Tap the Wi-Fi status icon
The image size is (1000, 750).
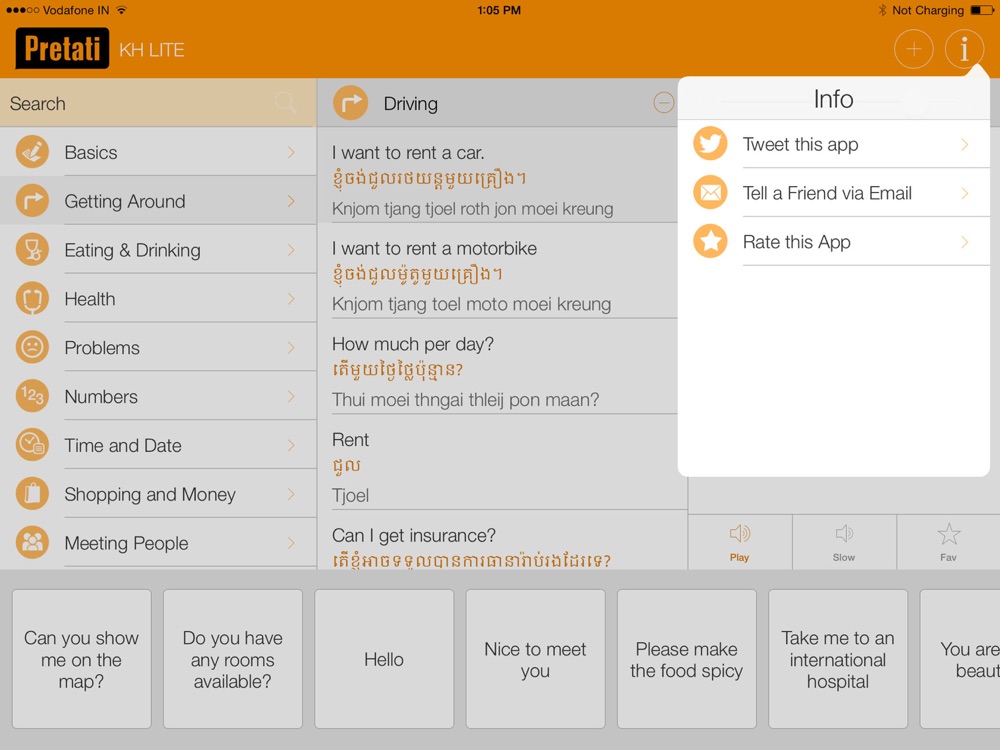(x=121, y=10)
